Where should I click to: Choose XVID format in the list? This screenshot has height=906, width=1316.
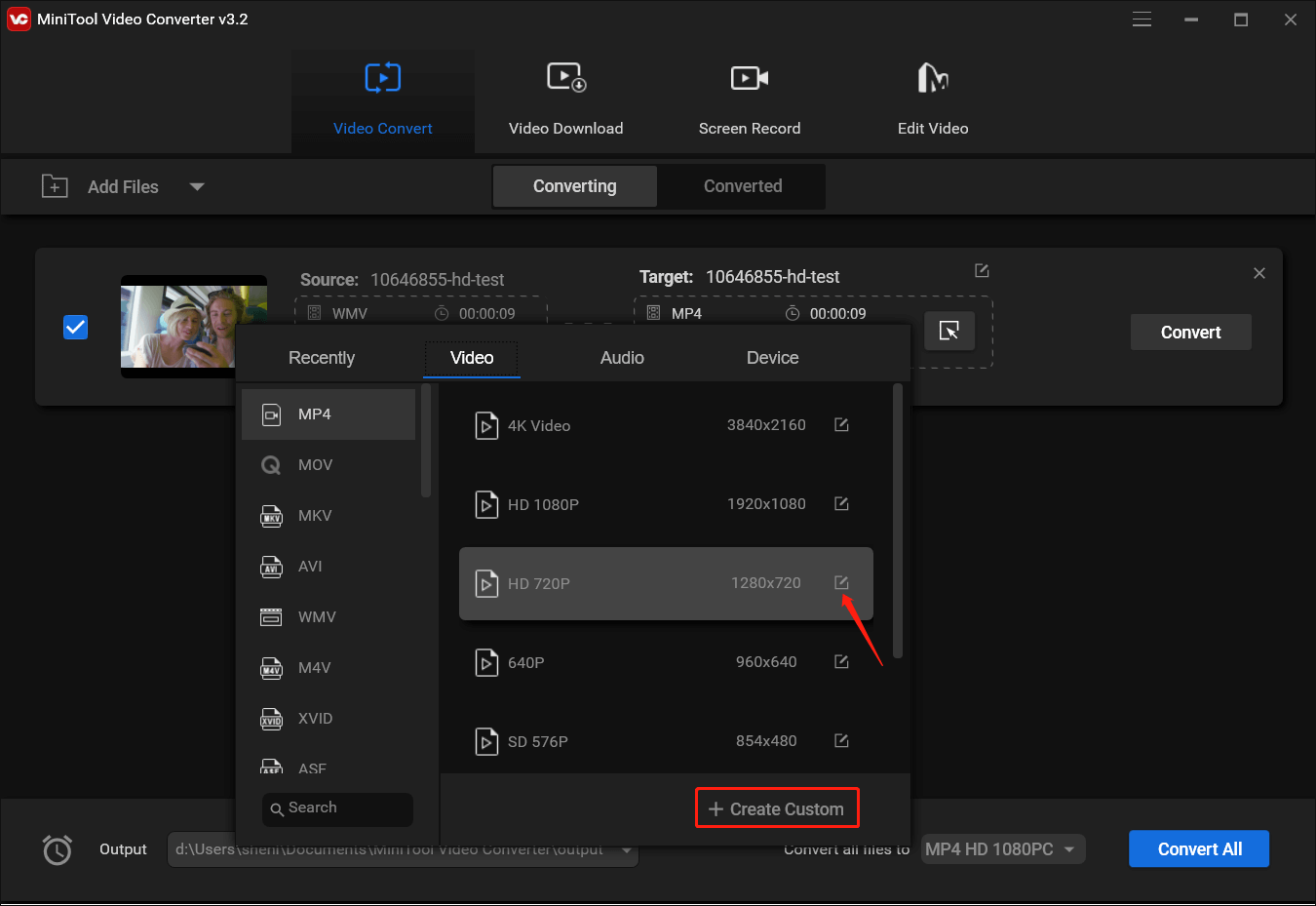(329, 719)
